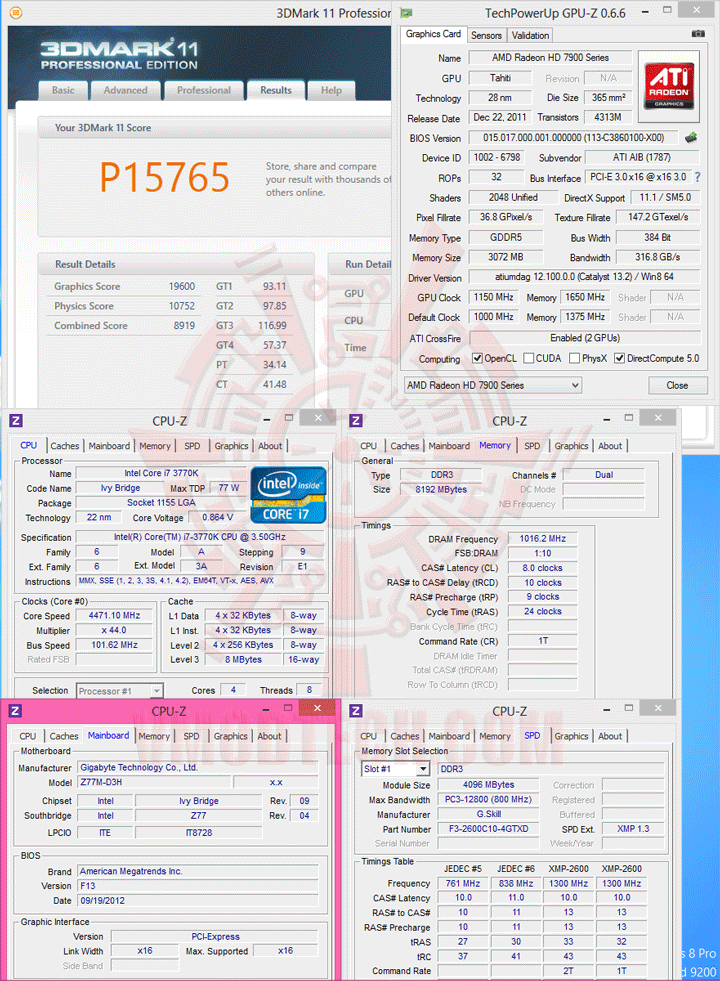Viewport: 720px width, 981px height.
Task: Open Caches tab in the CPU-Z Memory-tab window
Action: click(405, 446)
